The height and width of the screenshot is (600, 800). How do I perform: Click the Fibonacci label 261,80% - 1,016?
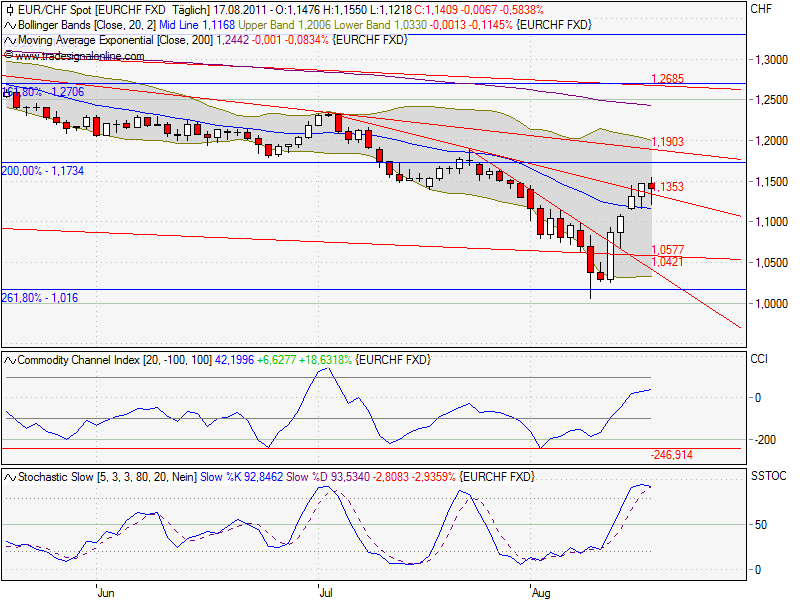click(x=40, y=297)
